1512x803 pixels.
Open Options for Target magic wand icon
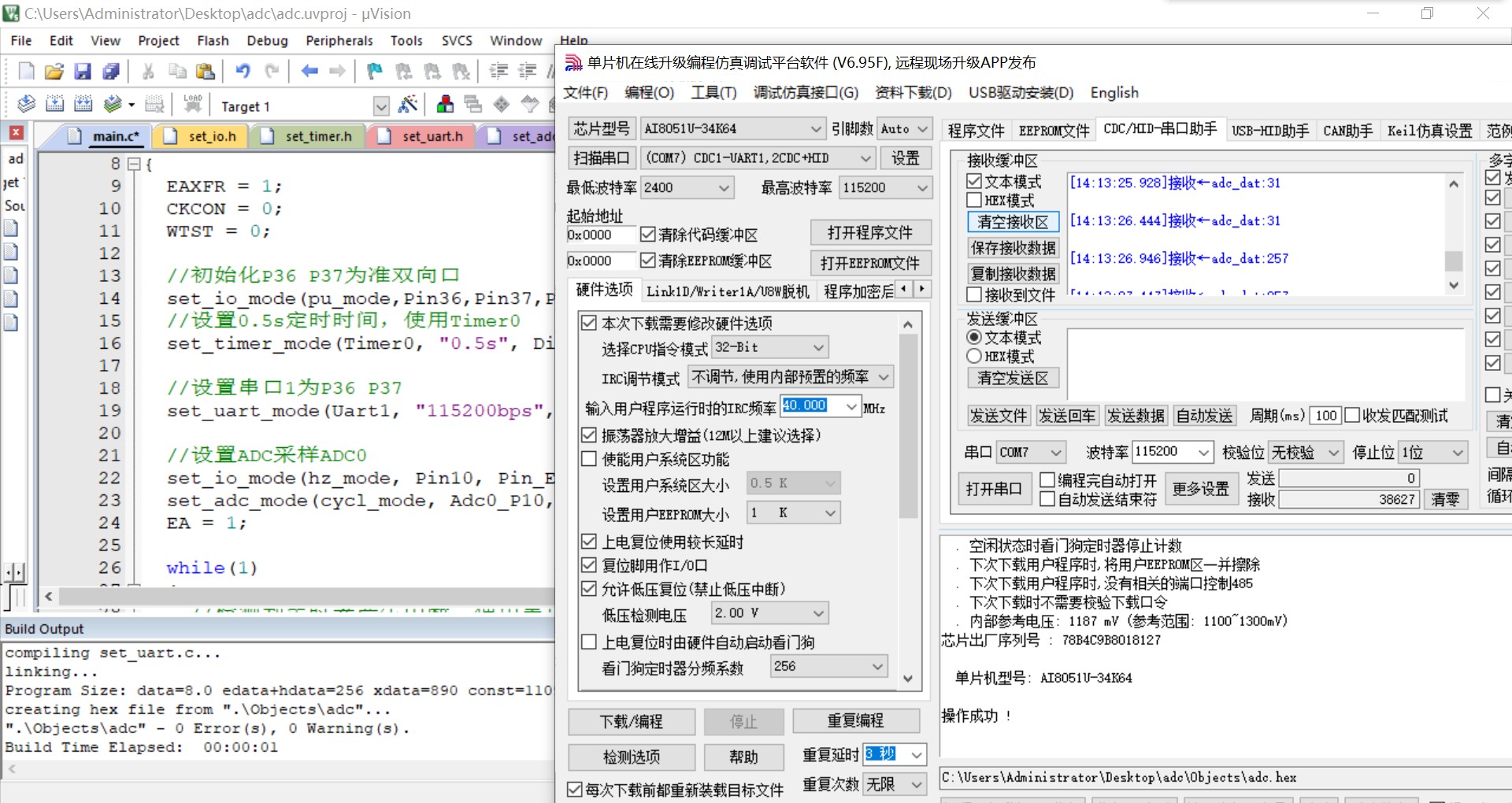coord(408,104)
